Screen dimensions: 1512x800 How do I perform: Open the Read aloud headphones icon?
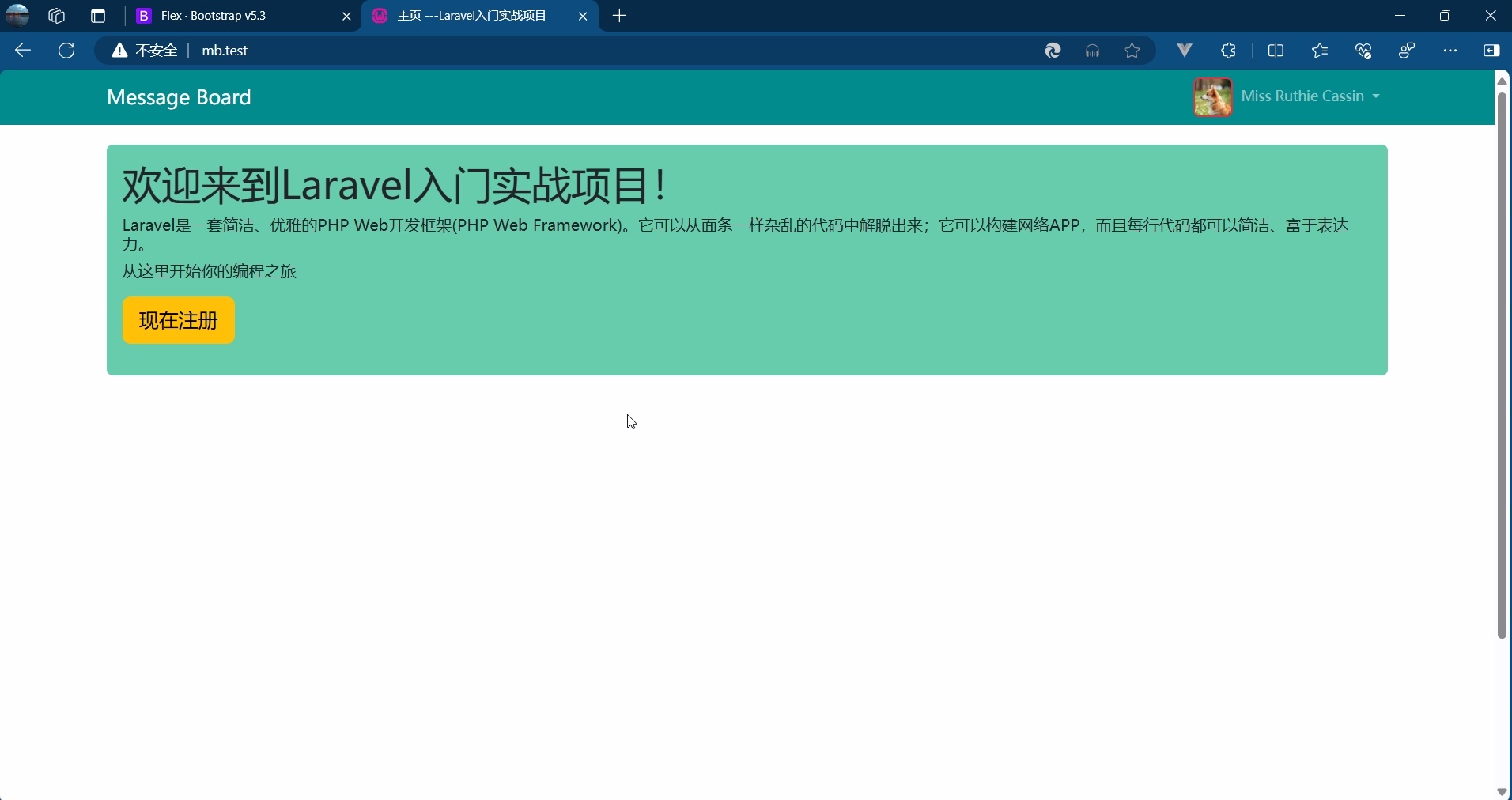coord(1093,51)
